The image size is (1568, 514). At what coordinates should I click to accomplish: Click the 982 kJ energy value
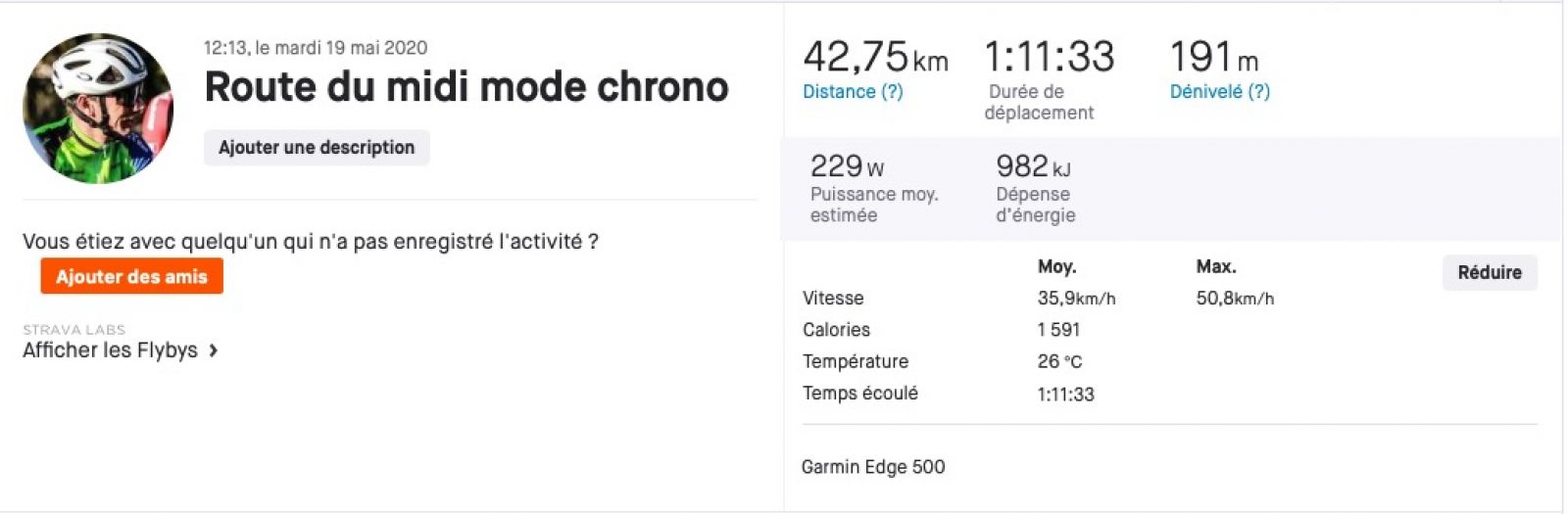(1033, 166)
